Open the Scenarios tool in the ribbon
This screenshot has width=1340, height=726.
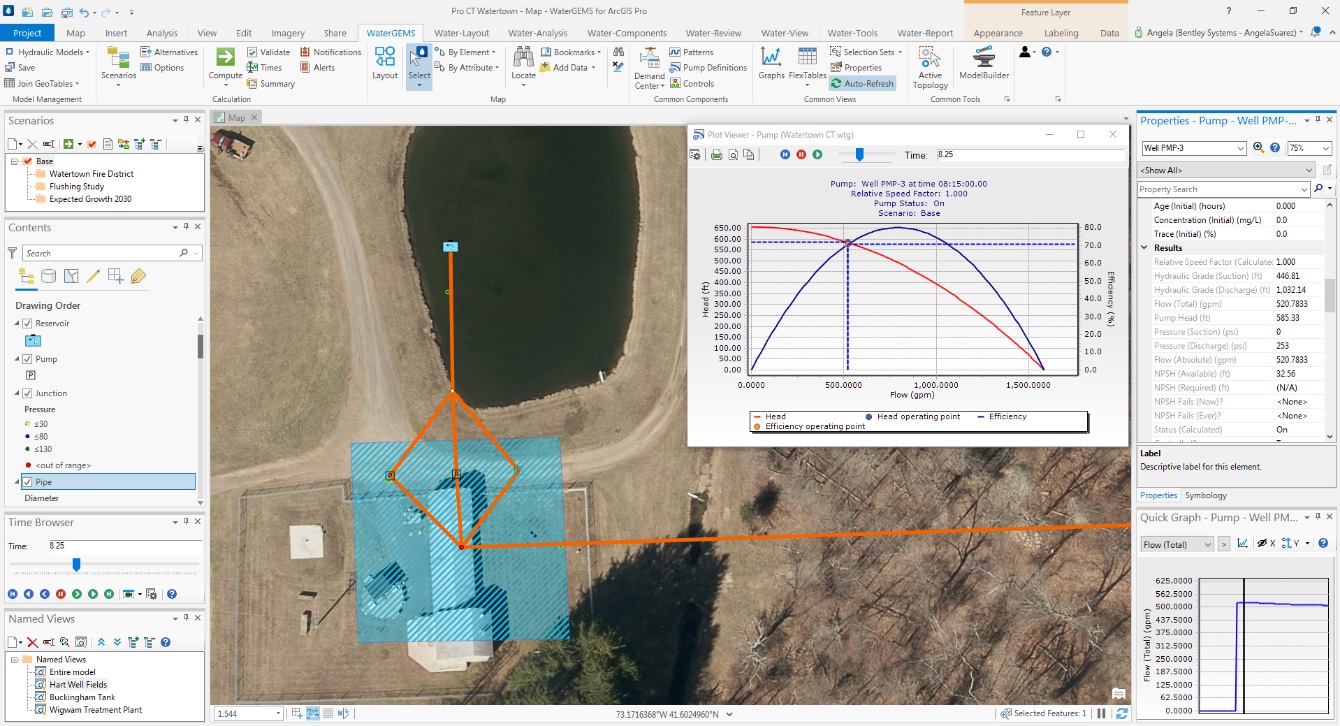[118, 62]
